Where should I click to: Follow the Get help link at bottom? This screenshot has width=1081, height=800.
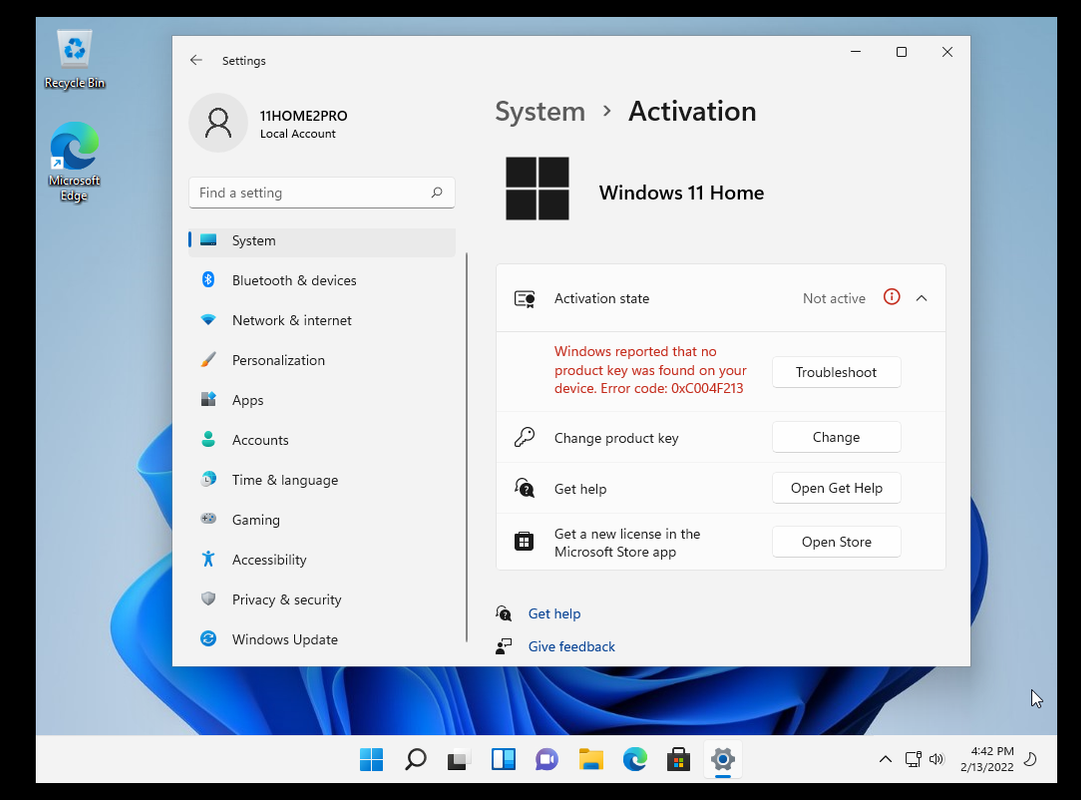click(x=554, y=614)
